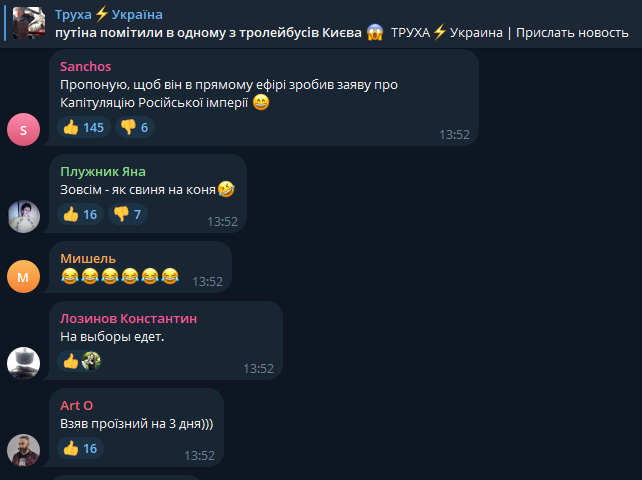Image resolution: width=642 pixels, height=480 pixels.
Task: Open Sanchos pink avatar with letter S
Action: click(23, 130)
